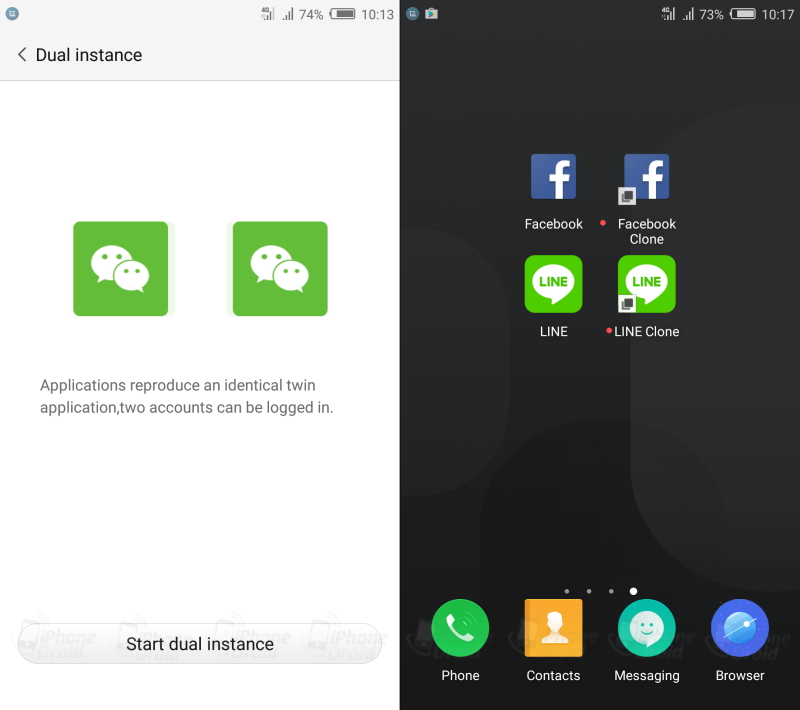The image size is (800, 710).
Task: Open the Facebook app
Action: point(554,176)
